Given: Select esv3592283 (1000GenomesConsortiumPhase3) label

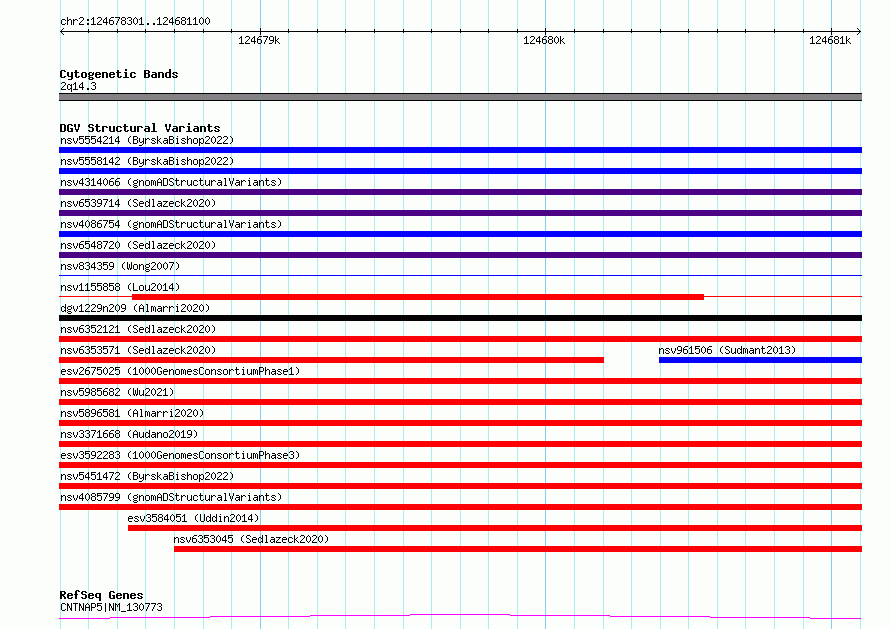Looking at the screenshot, I should (x=180, y=455).
